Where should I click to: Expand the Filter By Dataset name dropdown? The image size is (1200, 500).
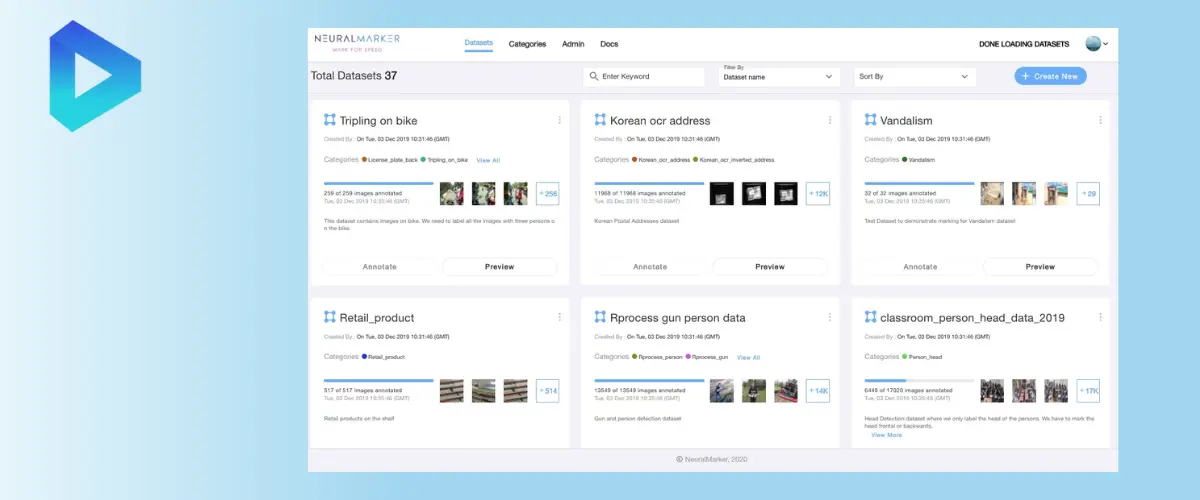tap(778, 76)
